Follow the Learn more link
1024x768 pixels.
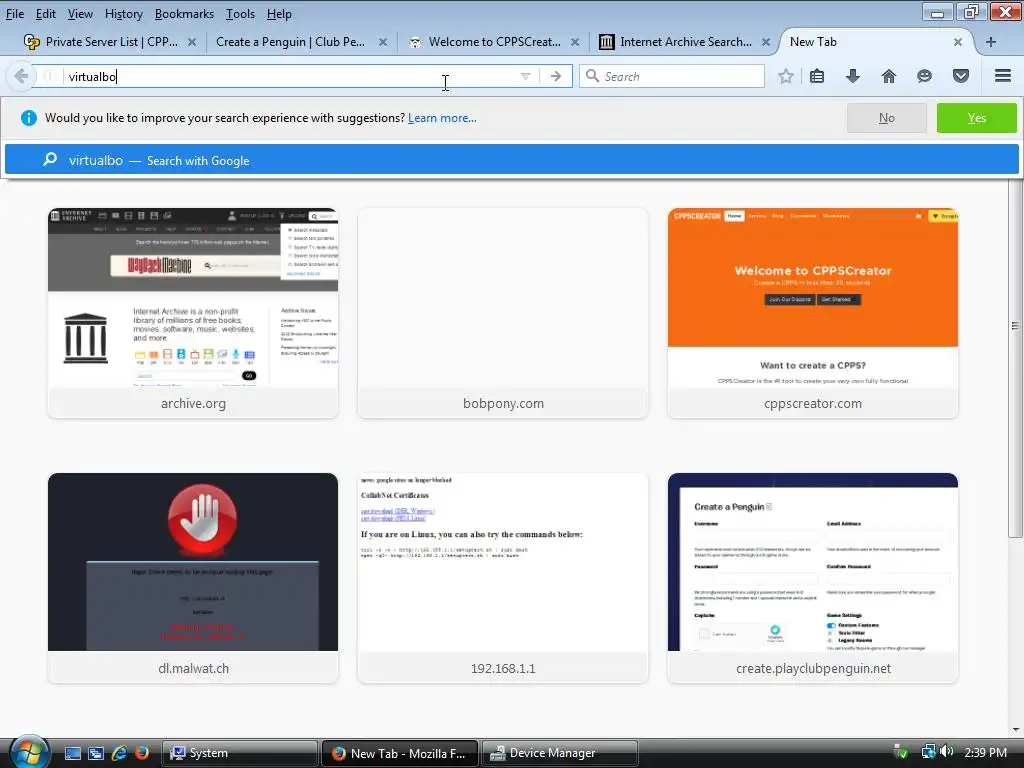[x=442, y=118]
